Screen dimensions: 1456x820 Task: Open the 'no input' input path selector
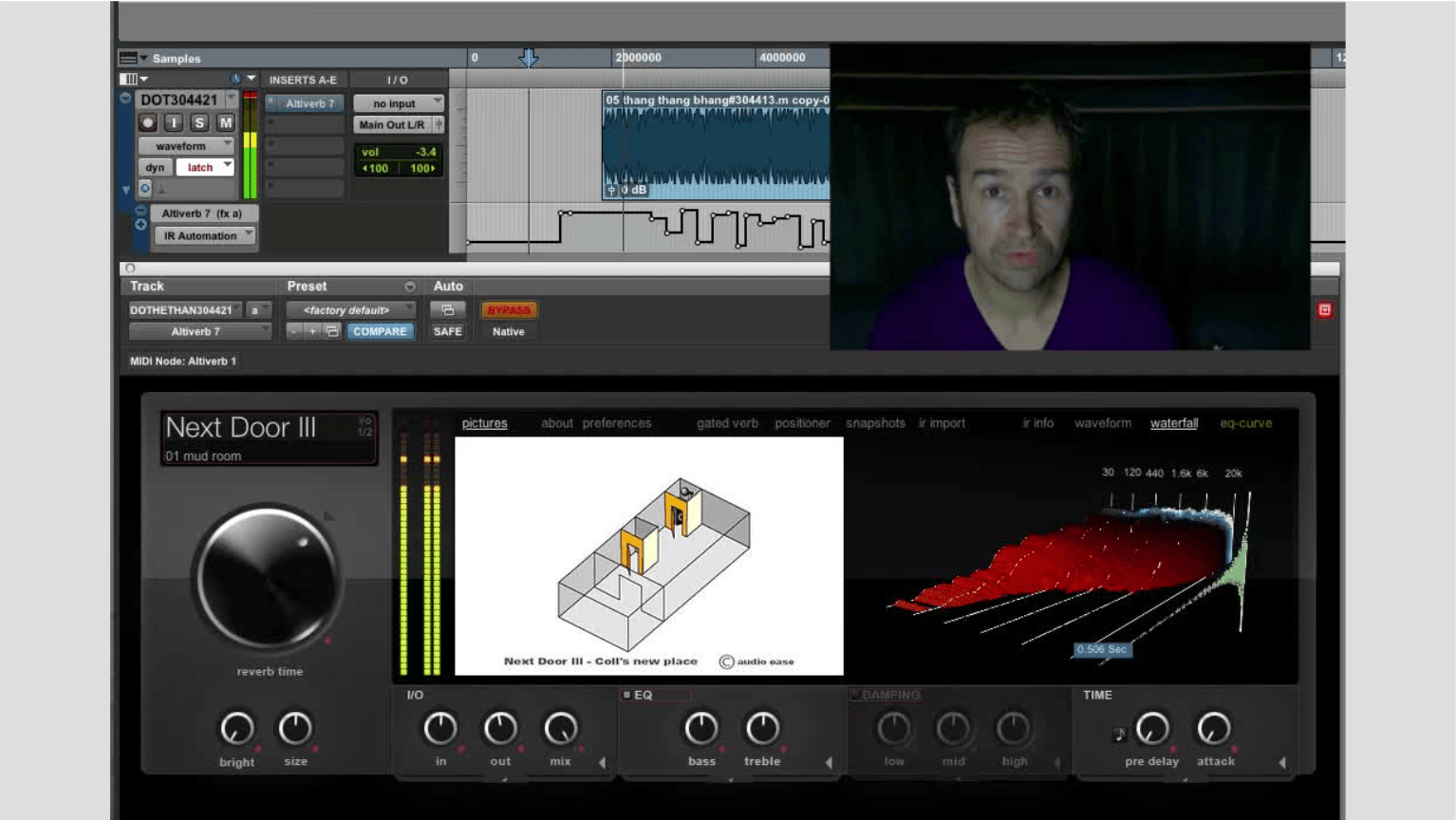pyautogui.click(x=399, y=103)
